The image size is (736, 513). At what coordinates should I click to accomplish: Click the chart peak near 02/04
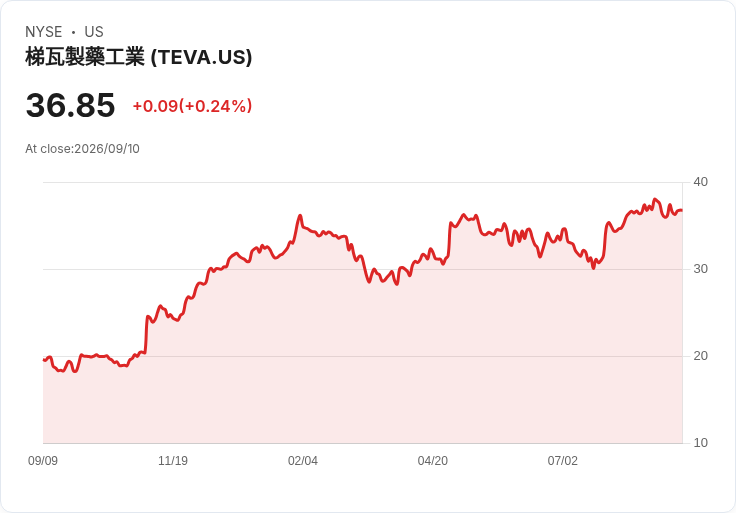300,215
